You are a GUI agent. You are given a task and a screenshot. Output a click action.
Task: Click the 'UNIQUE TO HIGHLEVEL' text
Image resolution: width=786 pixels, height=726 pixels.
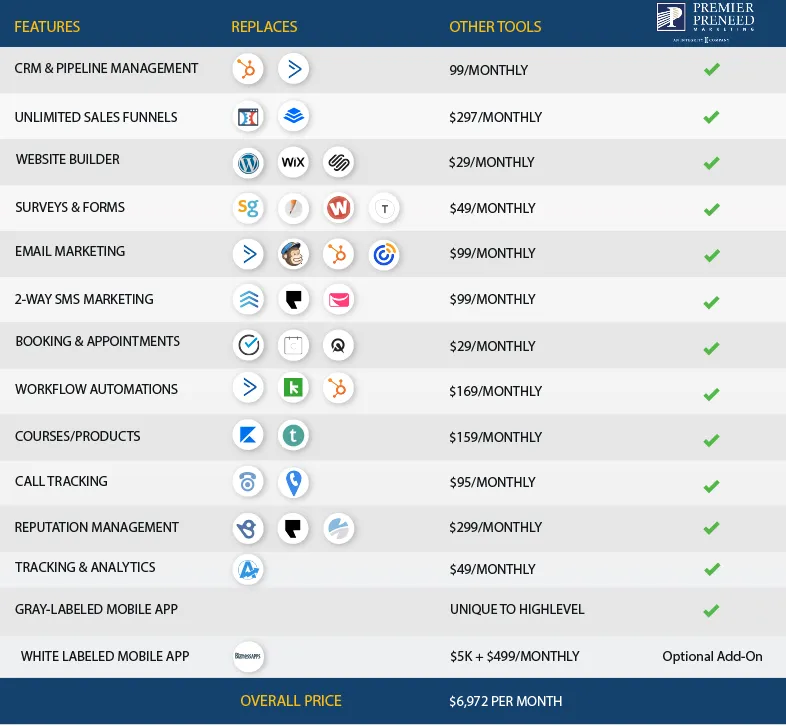pos(517,610)
